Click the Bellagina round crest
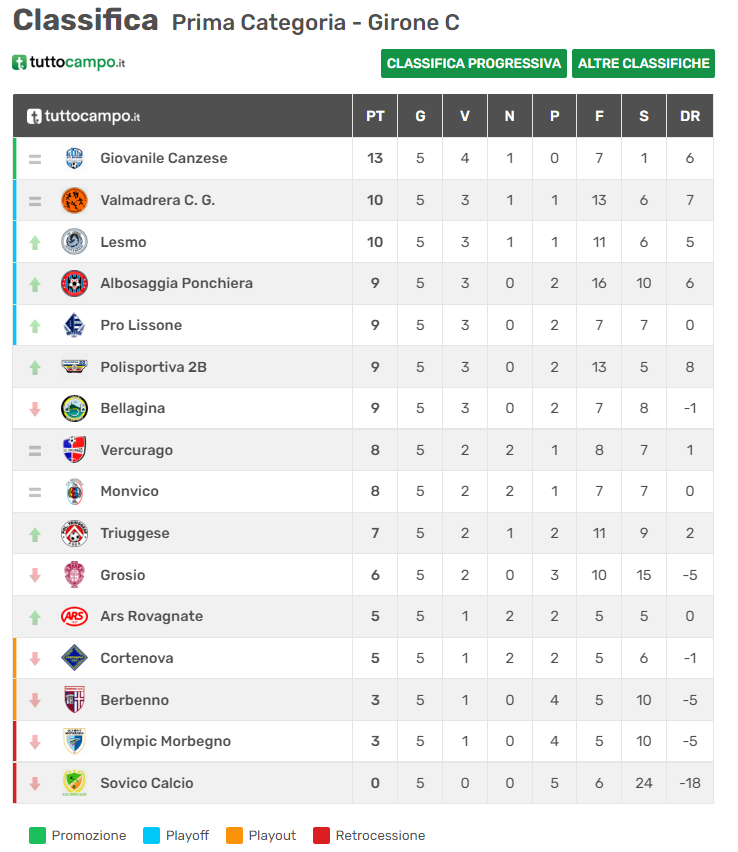Viewport: 738px width, 852px height. [74, 408]
